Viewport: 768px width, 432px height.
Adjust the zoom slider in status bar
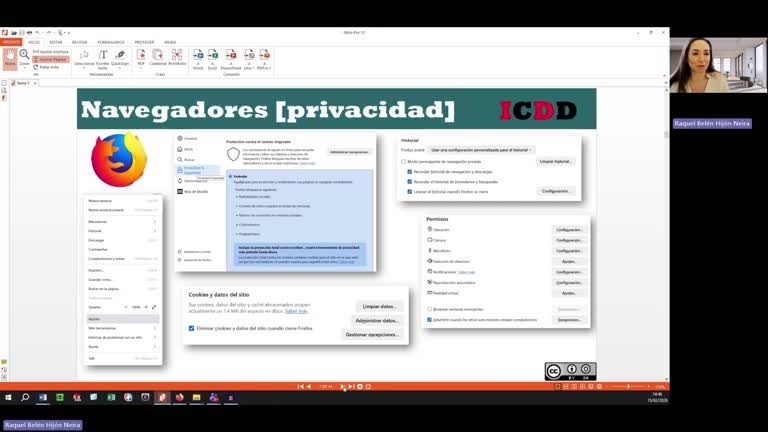pos(628,386)
